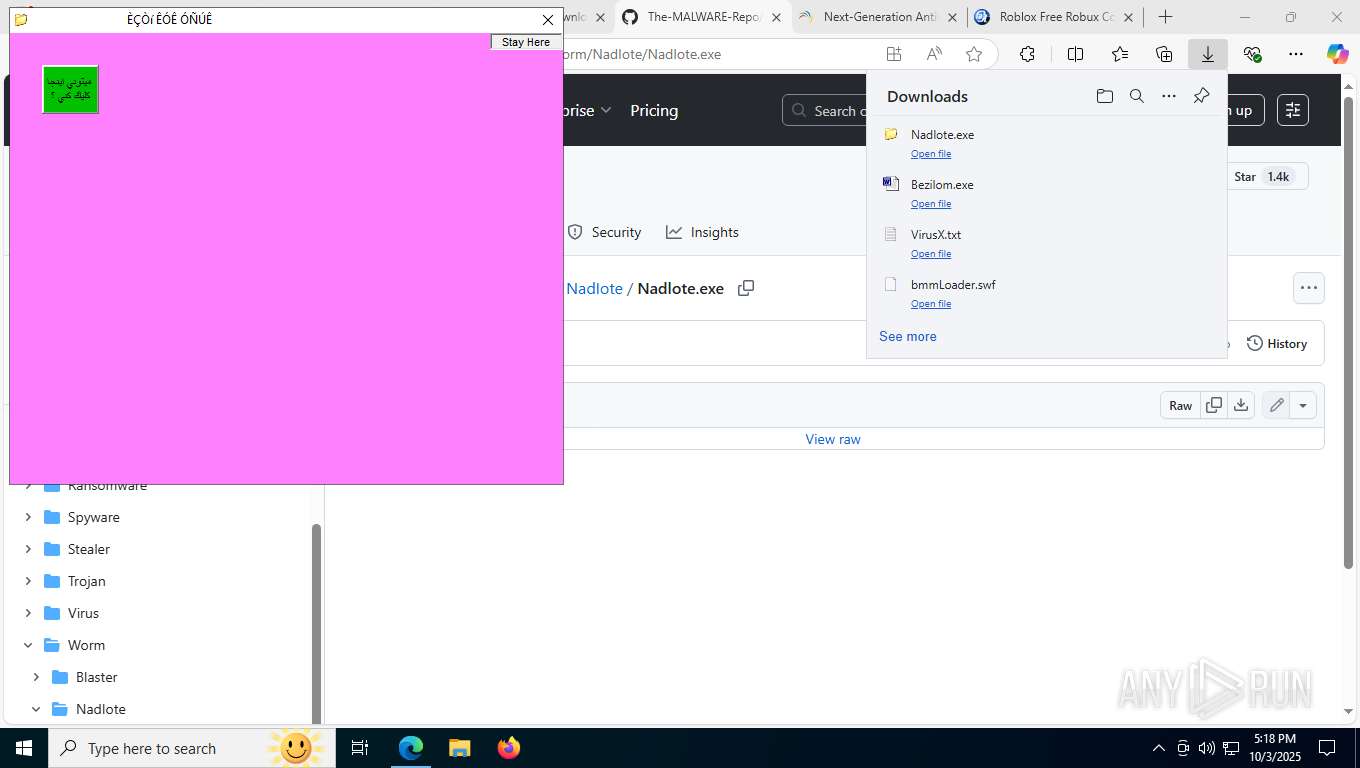Open Edge collections icon
This screenshot has width=1360, height=768.
pyautogui.click(x=1164, y=54)
